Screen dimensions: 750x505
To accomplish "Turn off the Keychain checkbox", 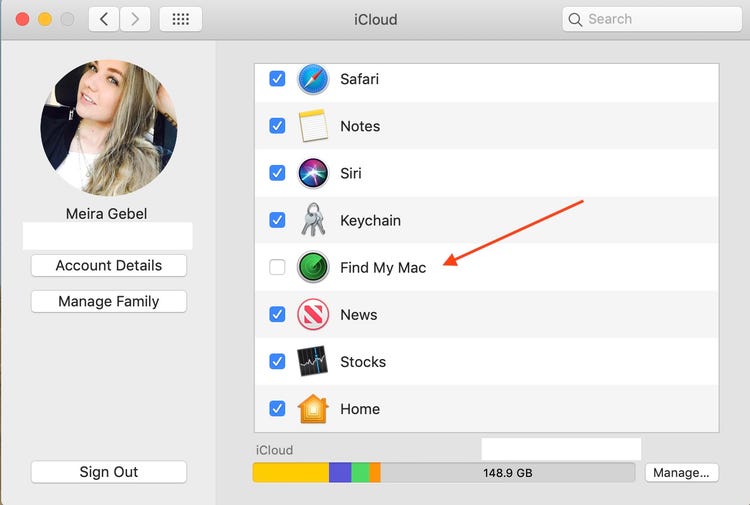I will [x=277, y=220].
